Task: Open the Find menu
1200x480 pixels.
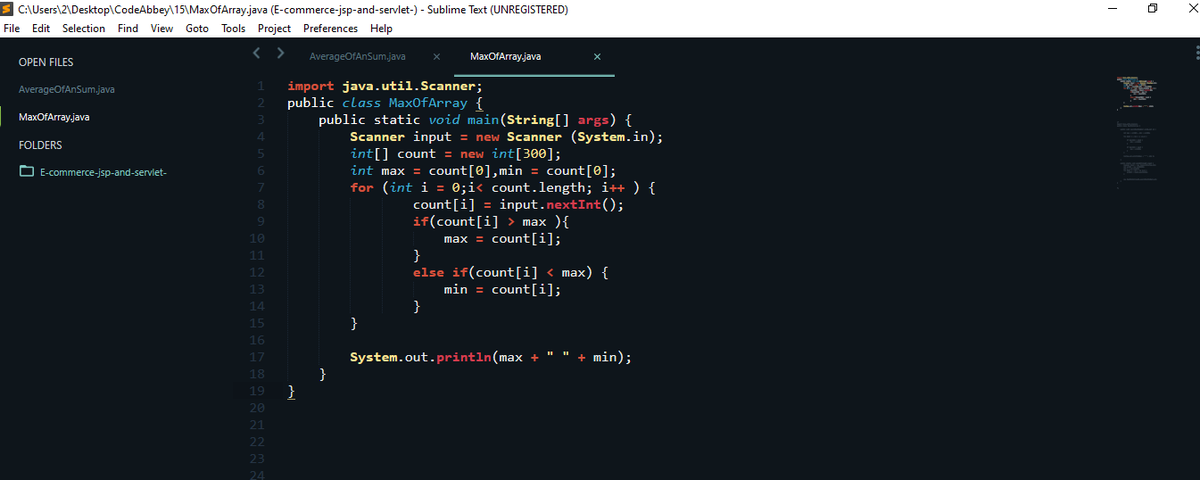Action: pyautogui.click(x=128, y=28)
